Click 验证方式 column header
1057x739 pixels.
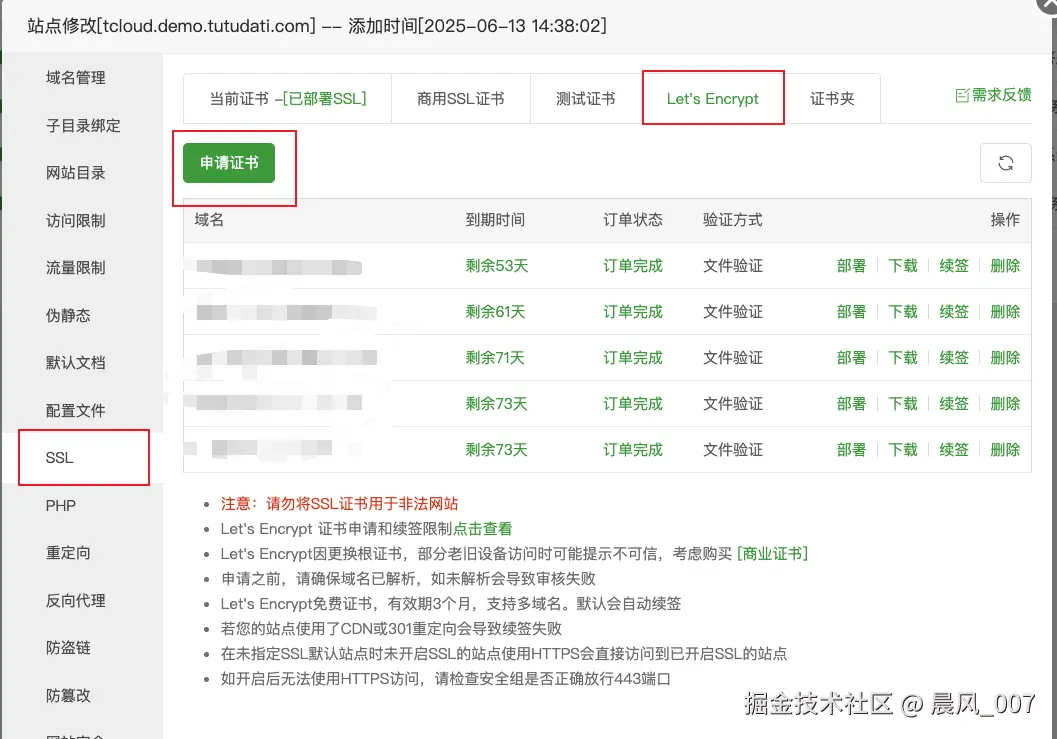tap(733, 220)
